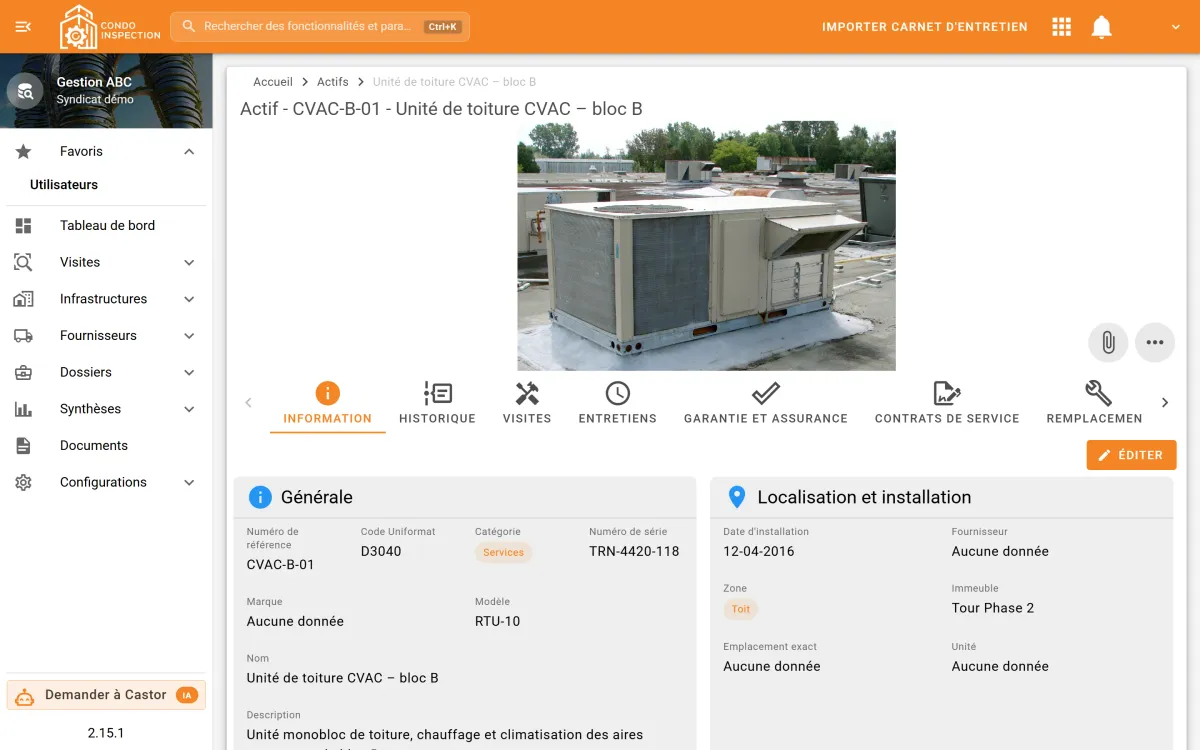Image resolution: width=1200 pixels, height=750 pixels.
Task: Focus the feature search field
Action: [319, 27]
